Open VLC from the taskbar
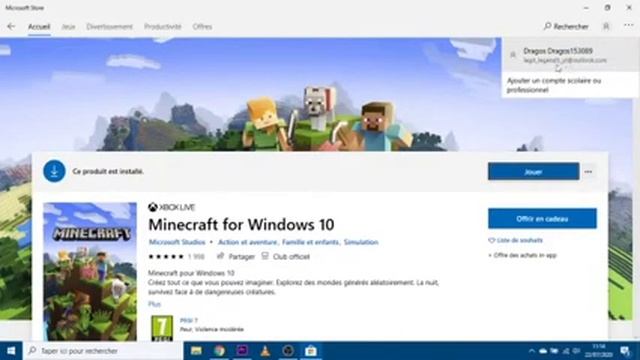Viewport: 640px width, 360px height. point(265,351)
